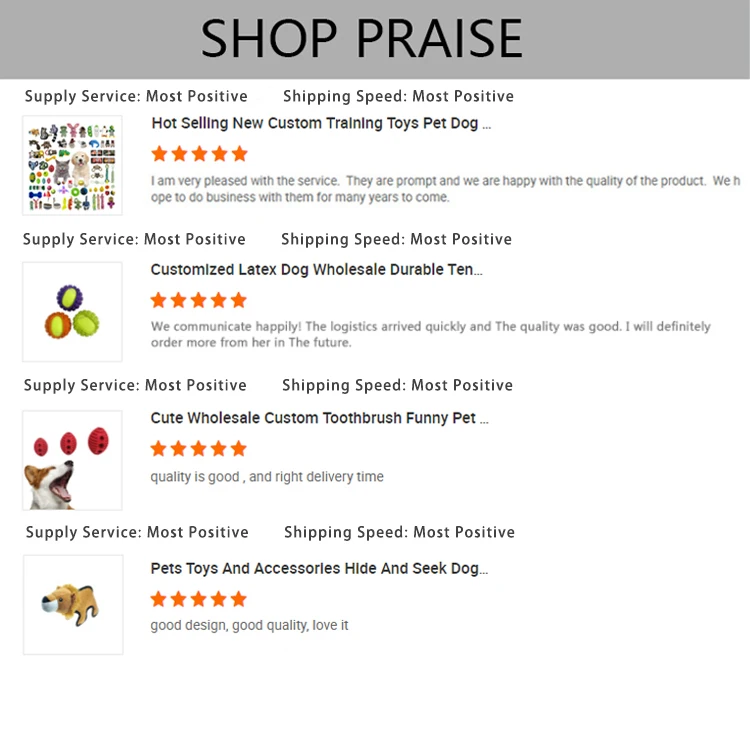750x750 pixels.
Task: Click 'Cute Wholesale Custom Toothbrush Funny Pet' title
Action: pos(319,418)
